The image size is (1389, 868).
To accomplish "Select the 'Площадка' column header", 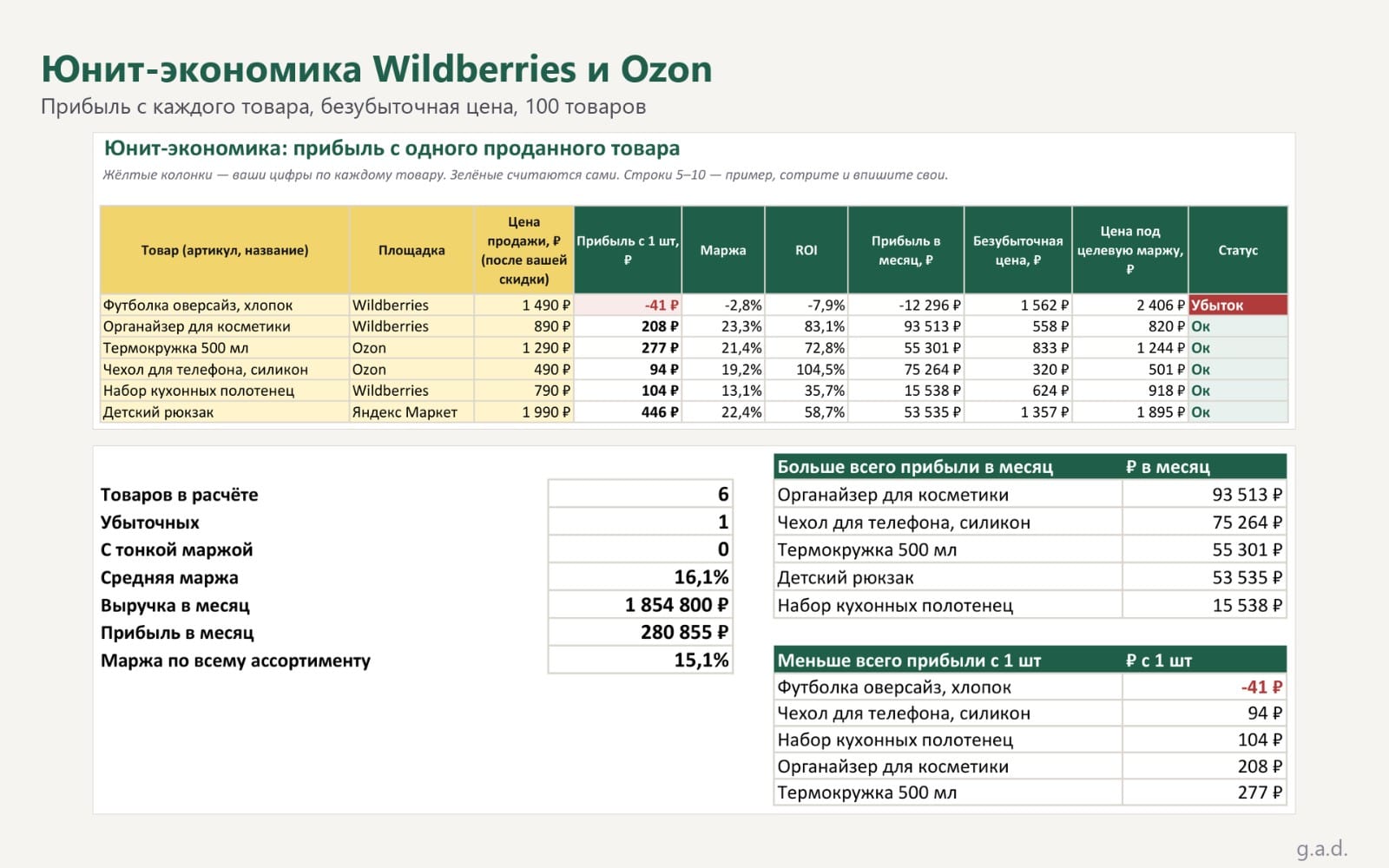I will [411, 250].
